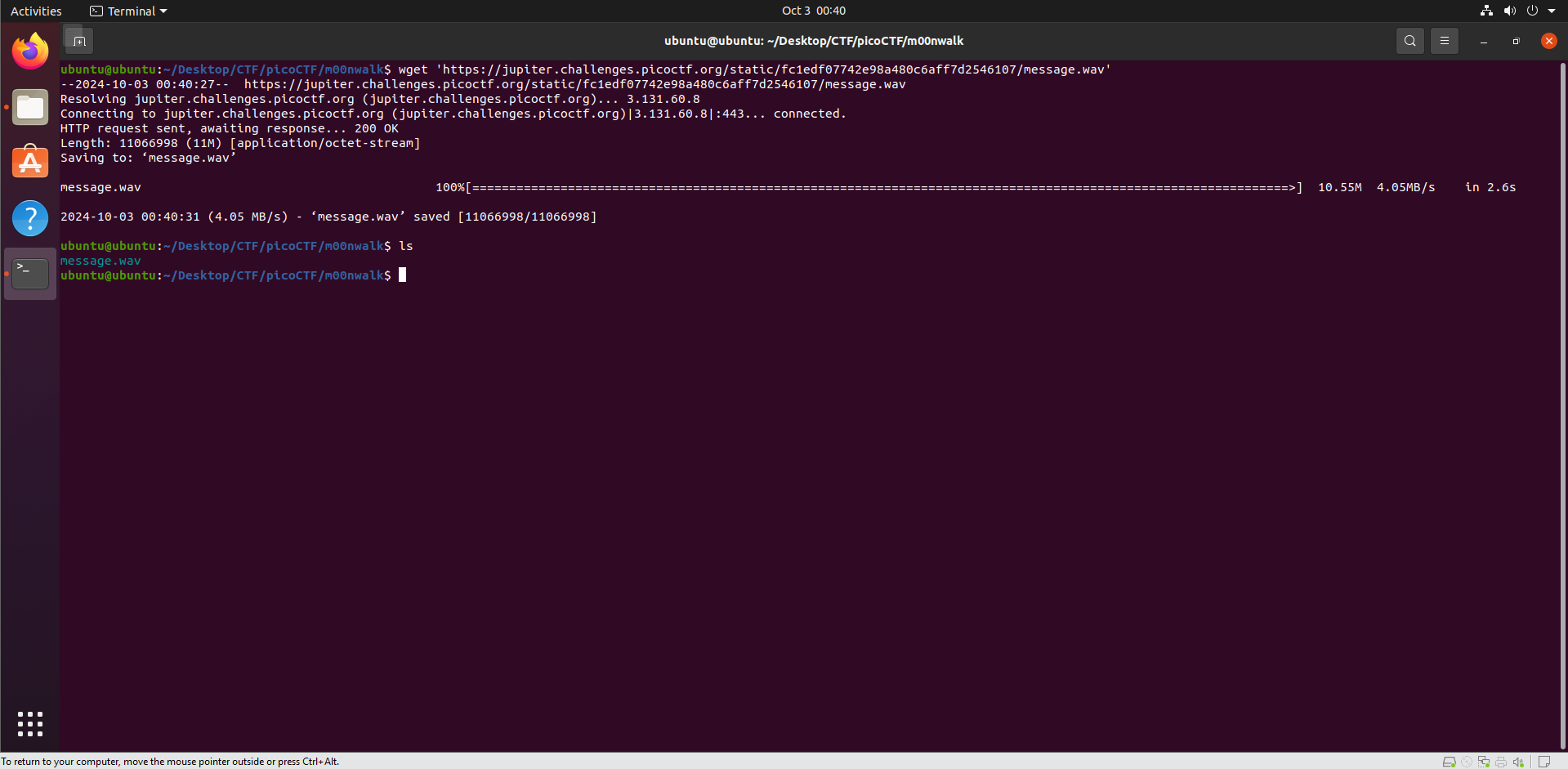Screen dimensions: 1568x769
Task: Open the clock and calendar panel
Action: pos(813,11)
